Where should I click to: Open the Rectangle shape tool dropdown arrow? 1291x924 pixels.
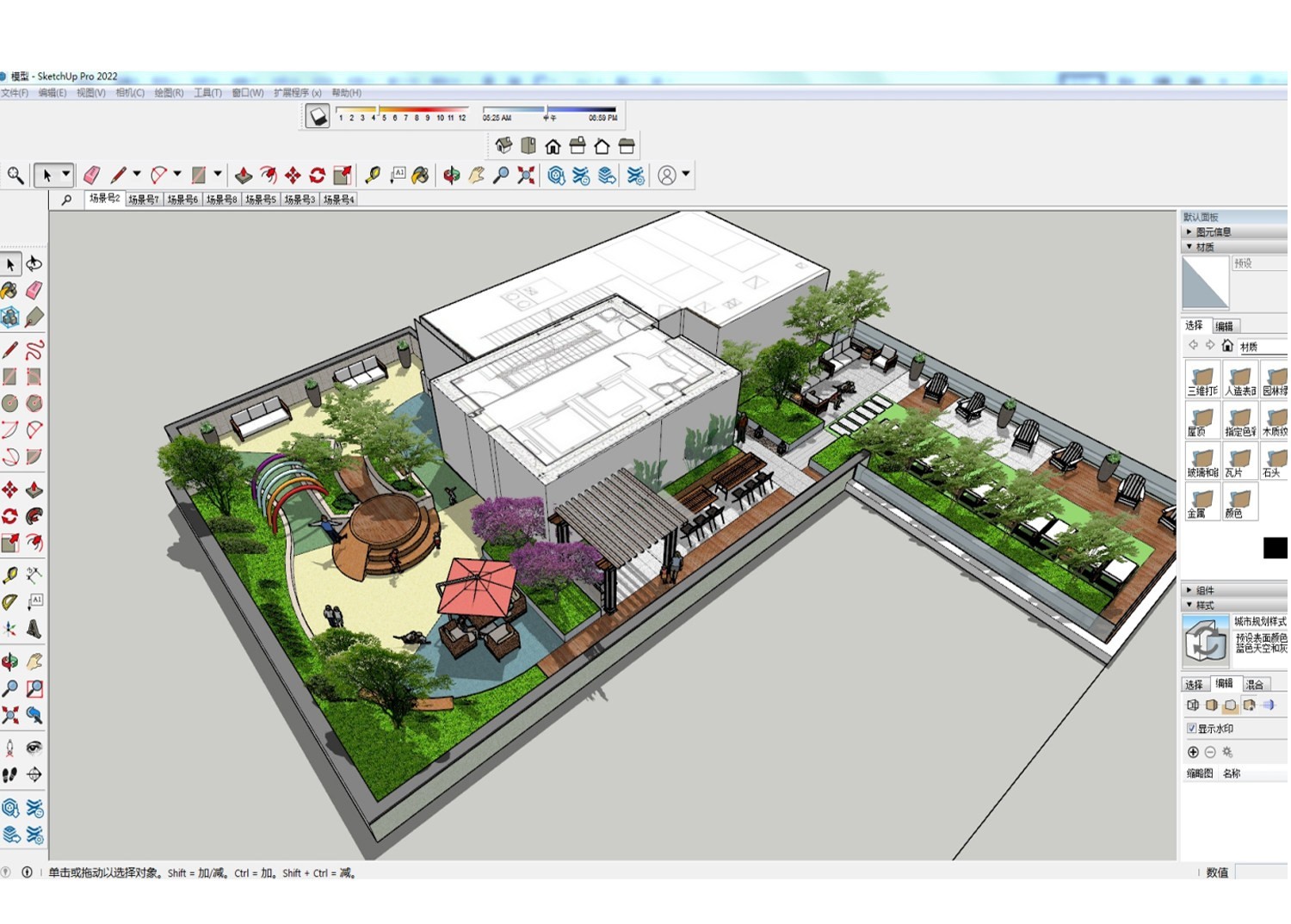(x=218, y=175)
